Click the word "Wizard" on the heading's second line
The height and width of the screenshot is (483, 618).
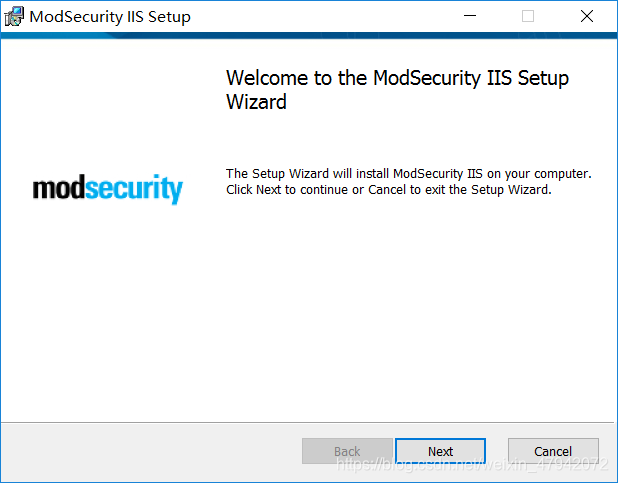pos(256,102)
